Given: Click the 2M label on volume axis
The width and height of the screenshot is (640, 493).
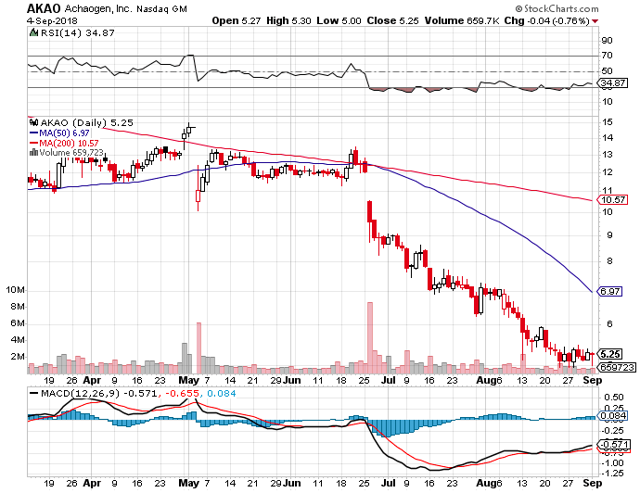Looking at the screenshot, I should click(18, 357).
